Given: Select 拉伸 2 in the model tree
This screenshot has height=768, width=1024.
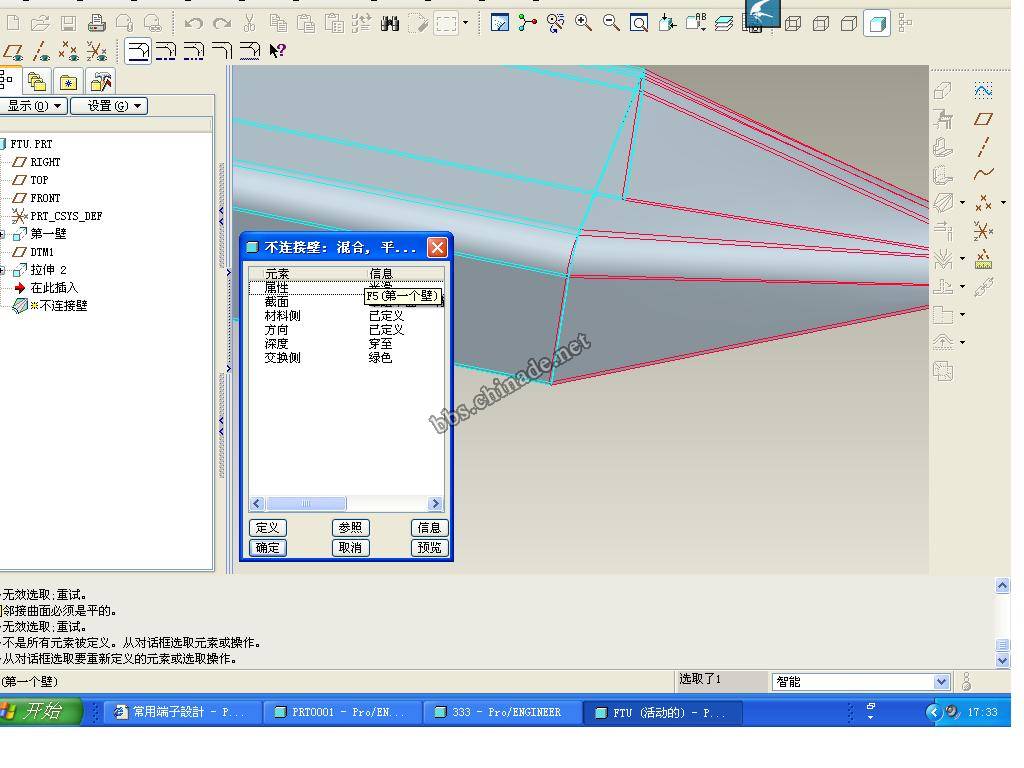Looking at the screenshot, I should click(x=48, y=270).
